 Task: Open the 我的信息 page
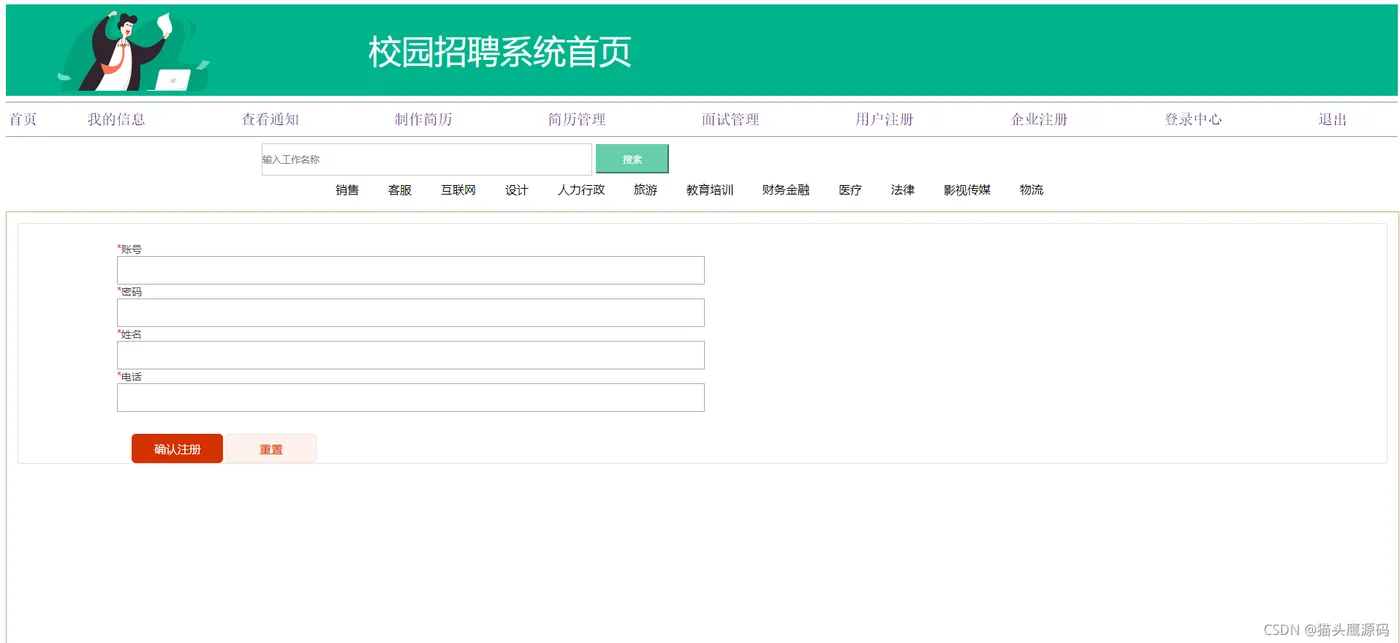pos(115,119)
